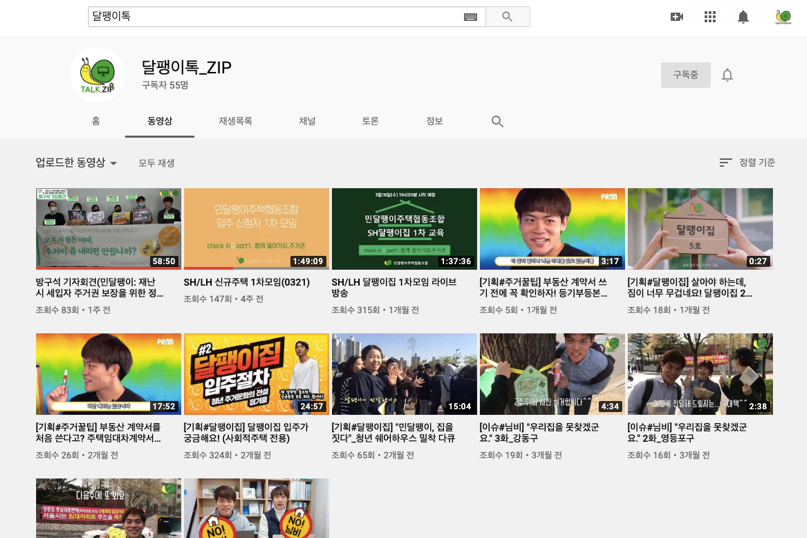Click the search magnifier button in top bar

507,16
